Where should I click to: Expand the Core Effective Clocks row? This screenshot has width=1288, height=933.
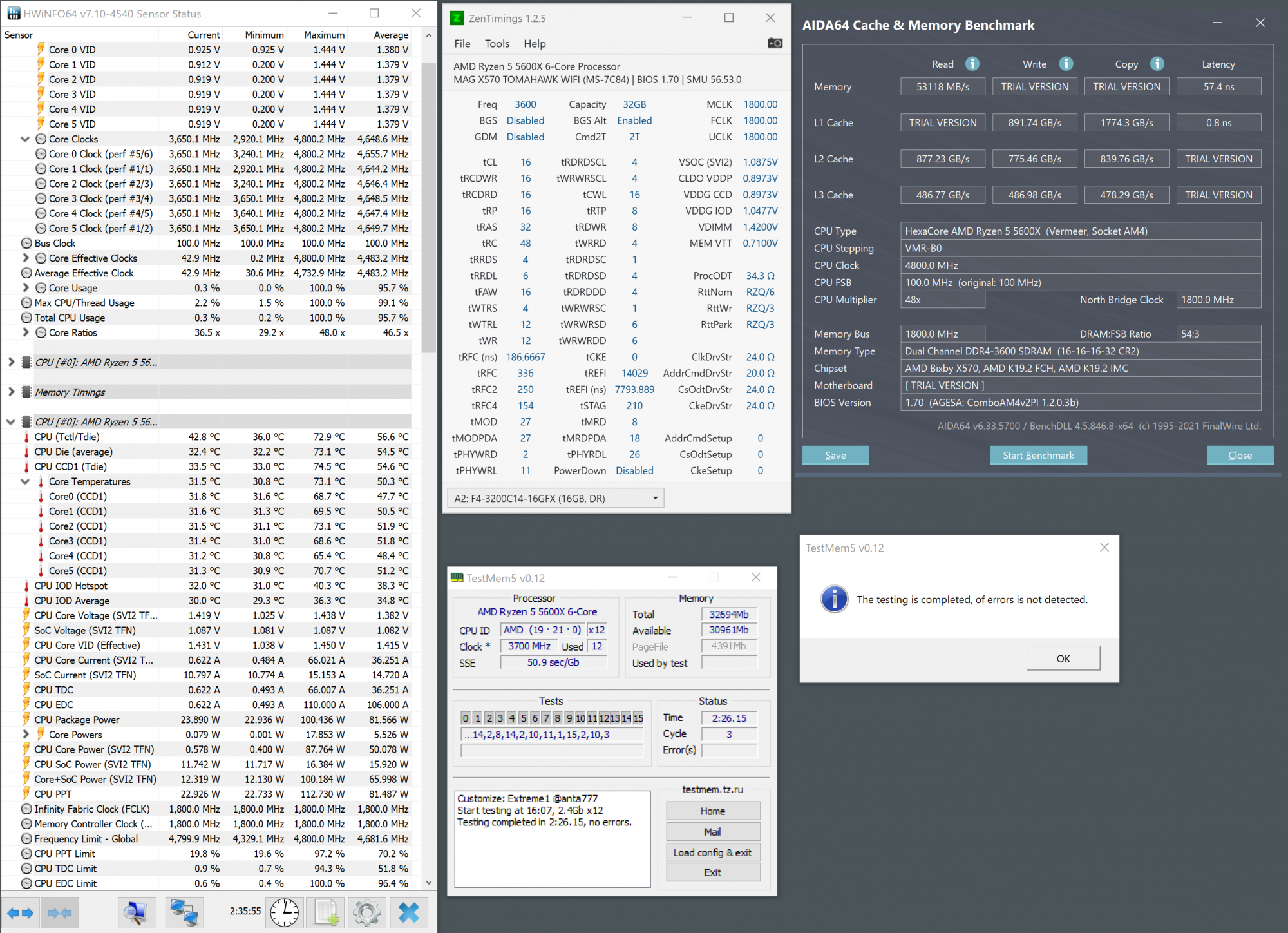point(25,258)
